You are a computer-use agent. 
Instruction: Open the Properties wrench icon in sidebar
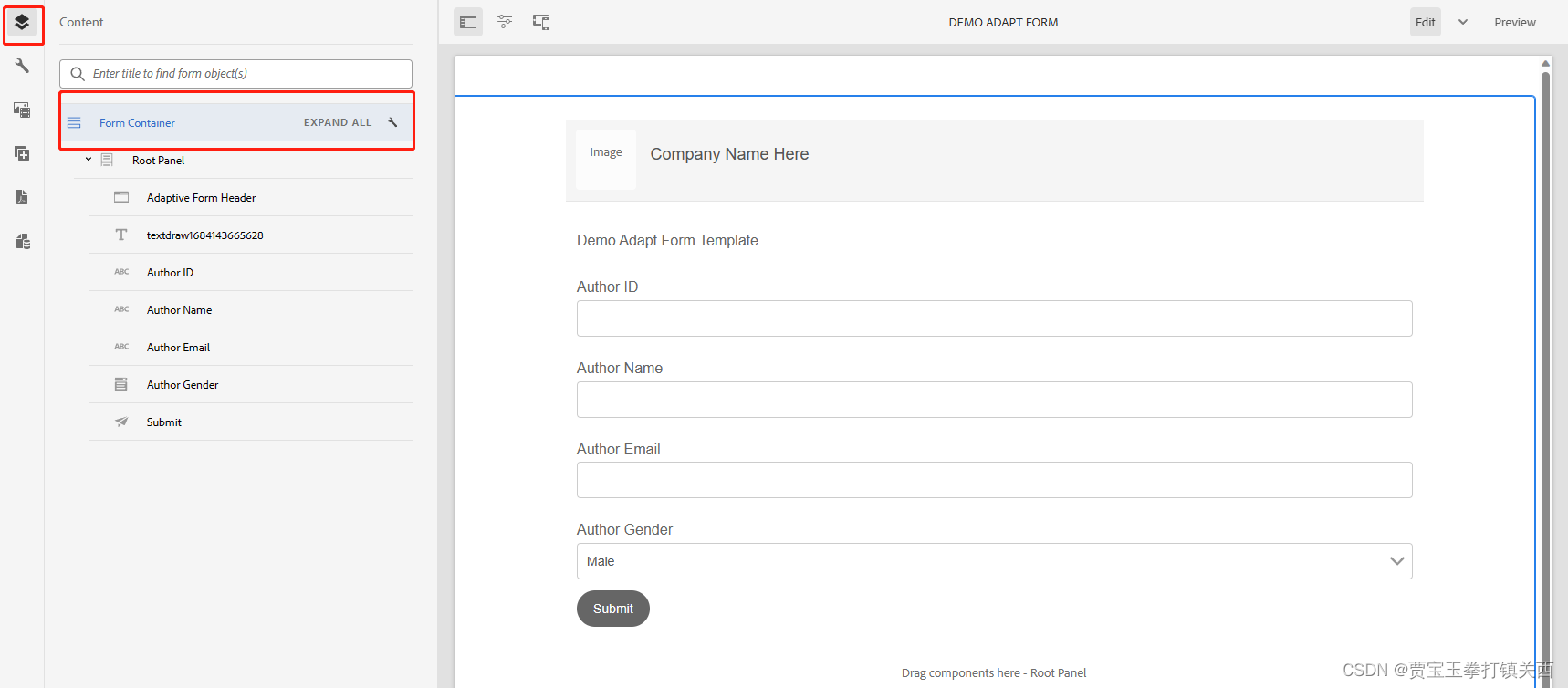(22, 66)
